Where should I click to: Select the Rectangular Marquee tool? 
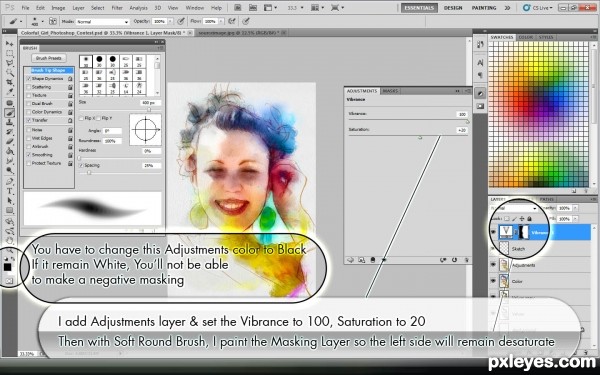pyautogui.click(x=9, y=53)
